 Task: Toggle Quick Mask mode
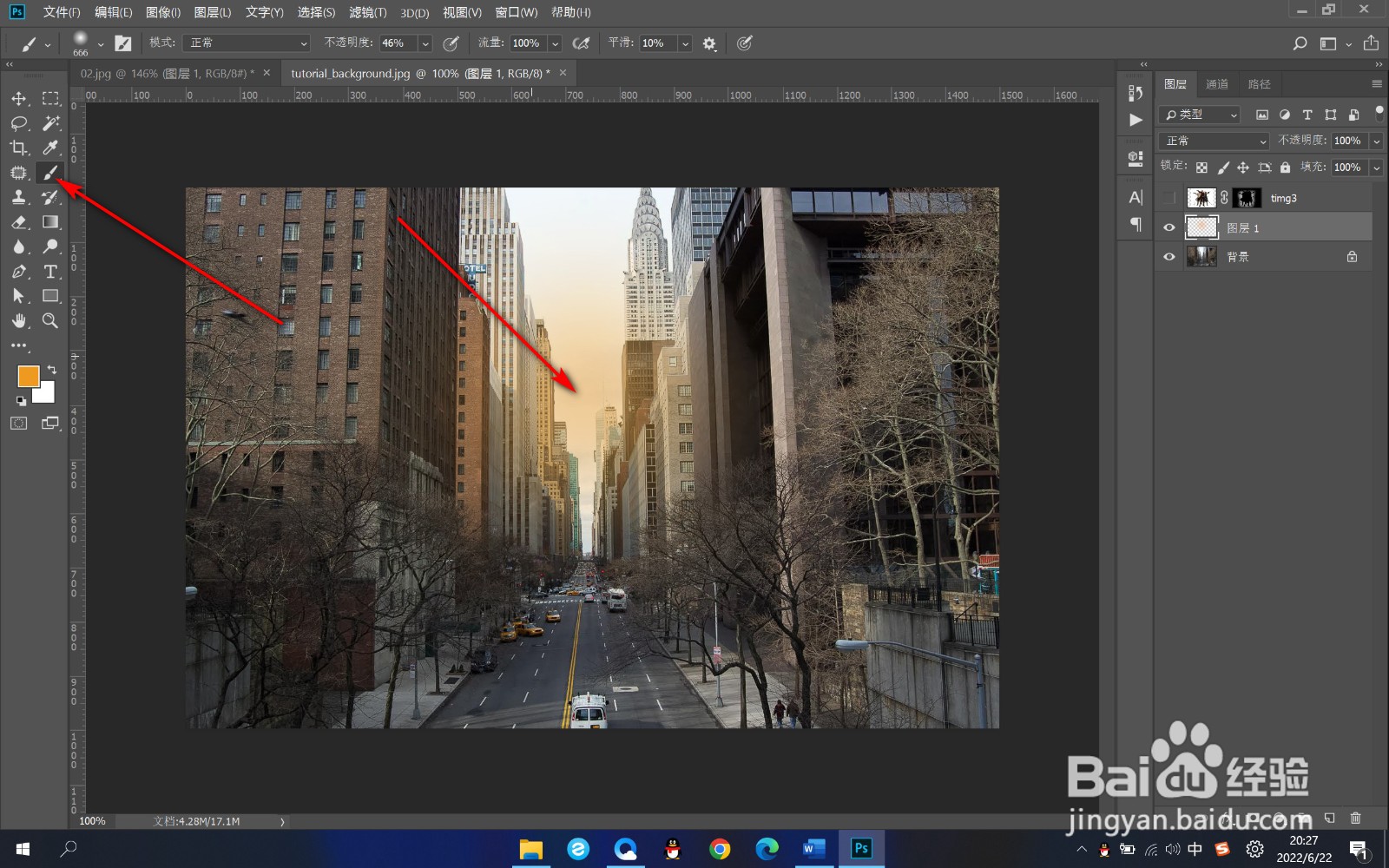pyautogui.click(x=19, y=424)
